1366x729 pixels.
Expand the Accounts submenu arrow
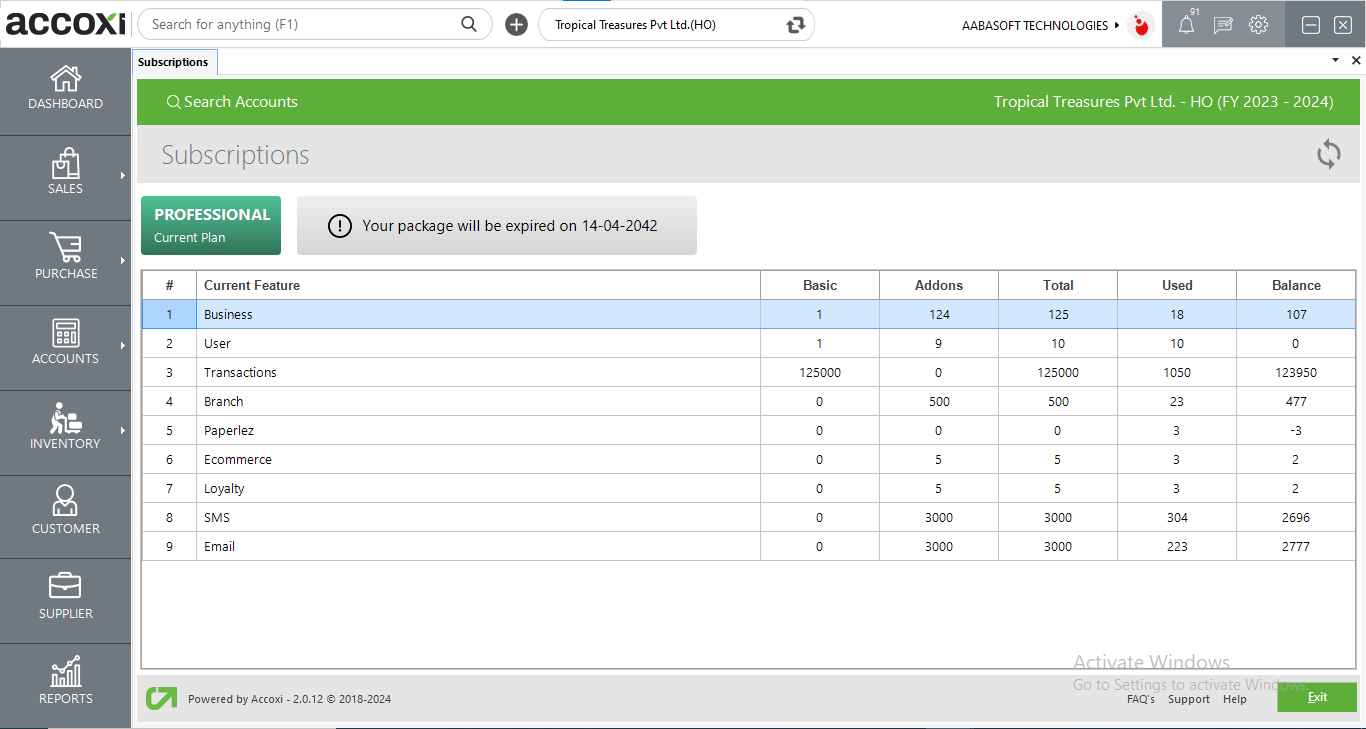[123, 346]
